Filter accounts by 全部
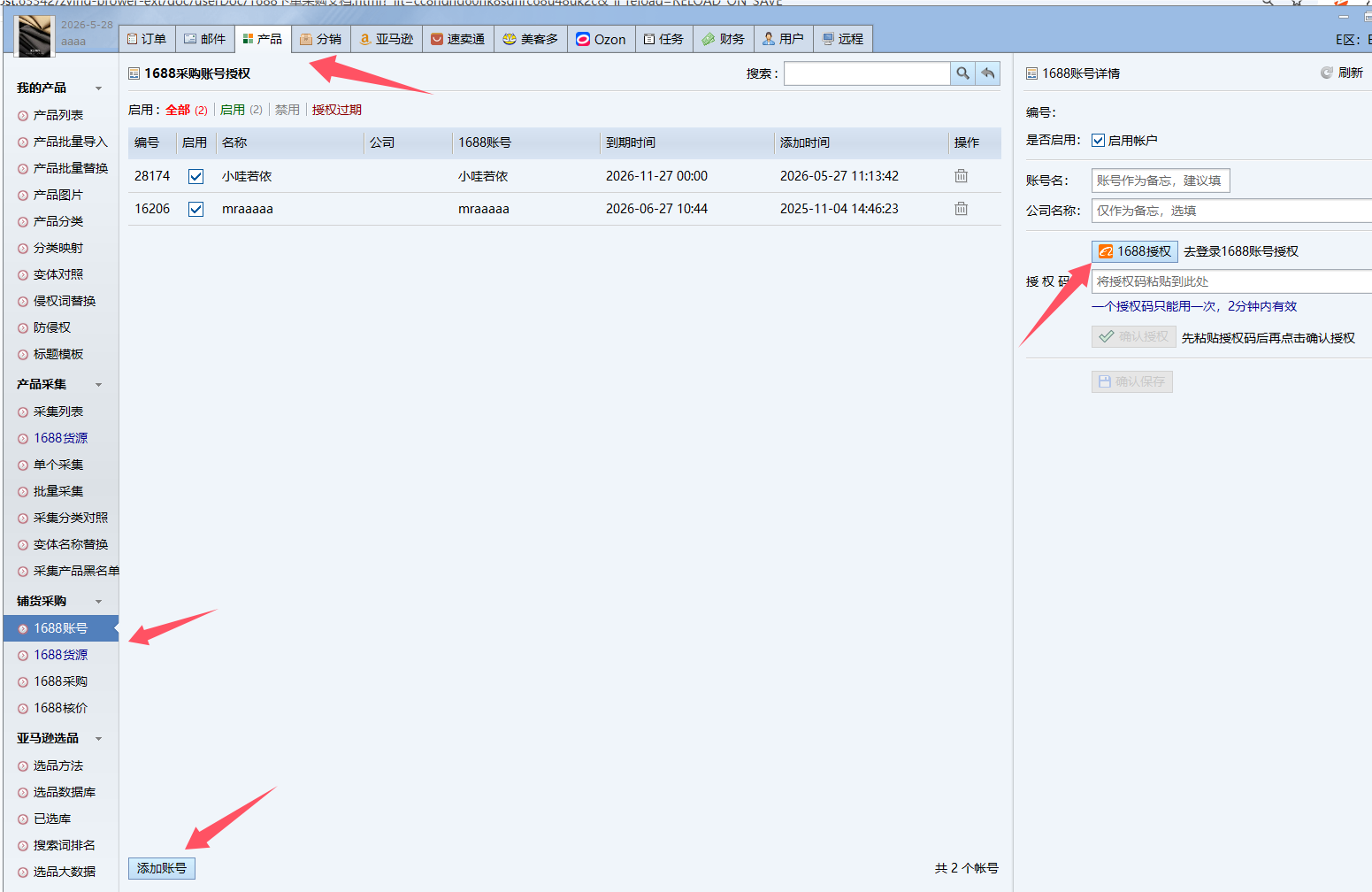This screenshot has width=1372, height=892. [x=178, y=110]
